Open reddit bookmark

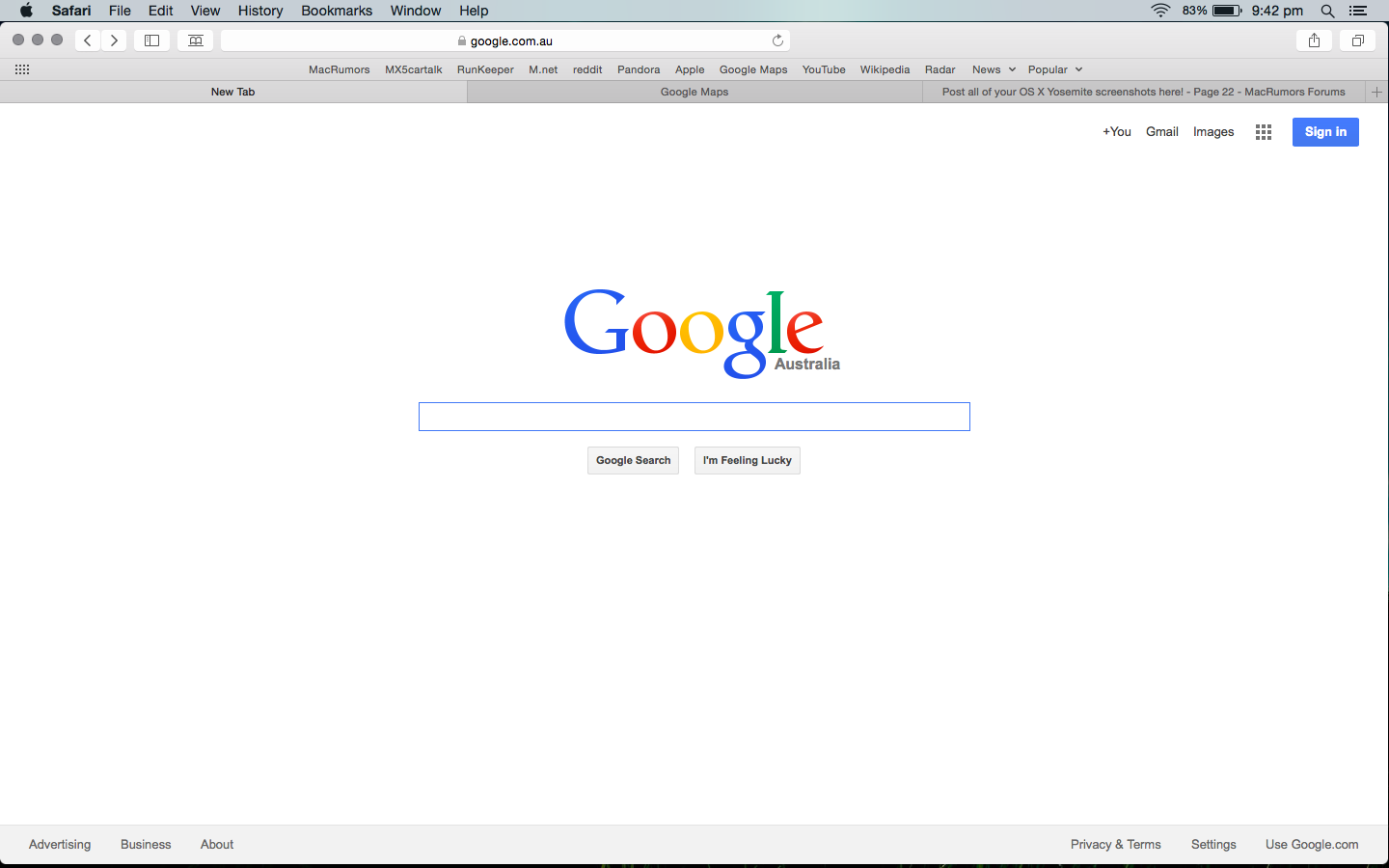(x=587, y=69)
